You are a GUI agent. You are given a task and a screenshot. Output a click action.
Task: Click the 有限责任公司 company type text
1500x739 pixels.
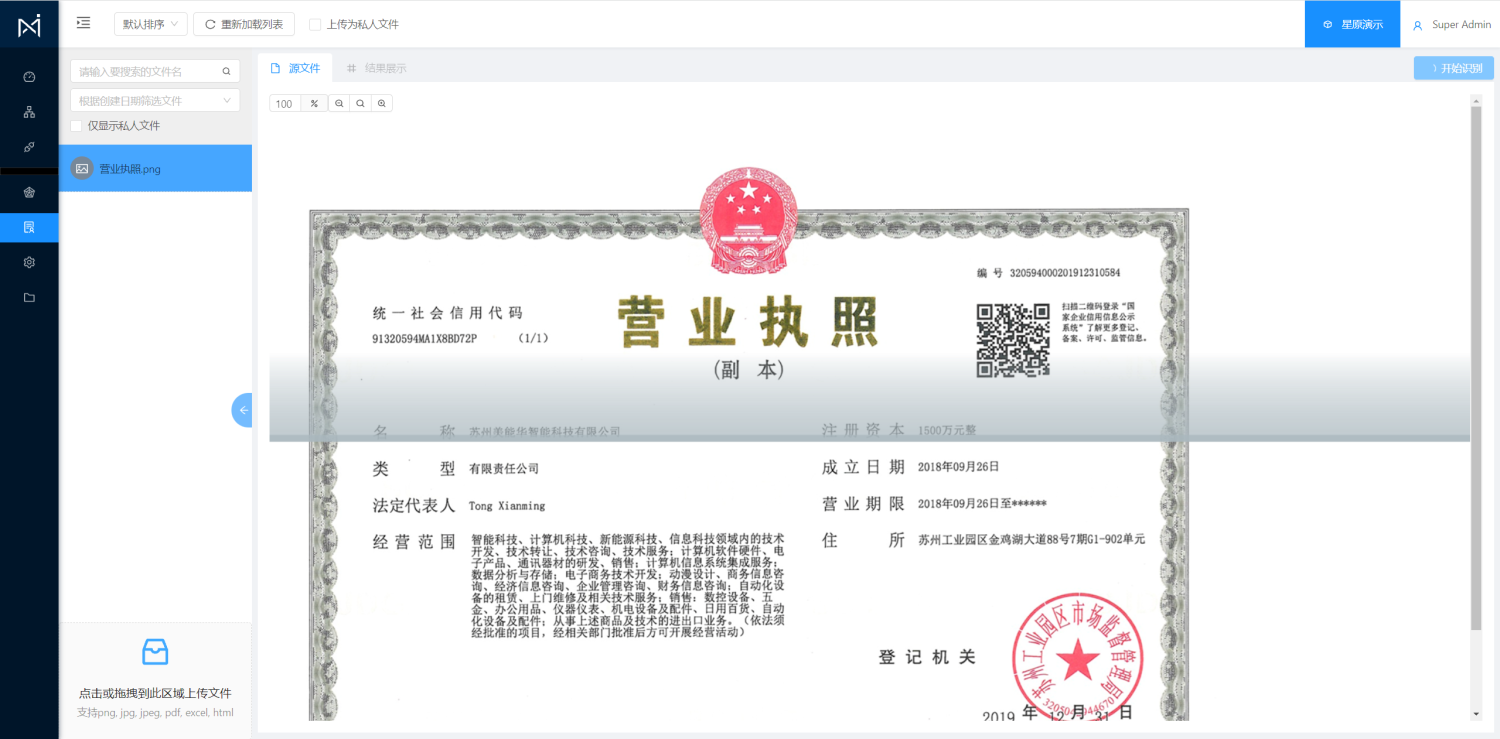click(x=504, y=468)
